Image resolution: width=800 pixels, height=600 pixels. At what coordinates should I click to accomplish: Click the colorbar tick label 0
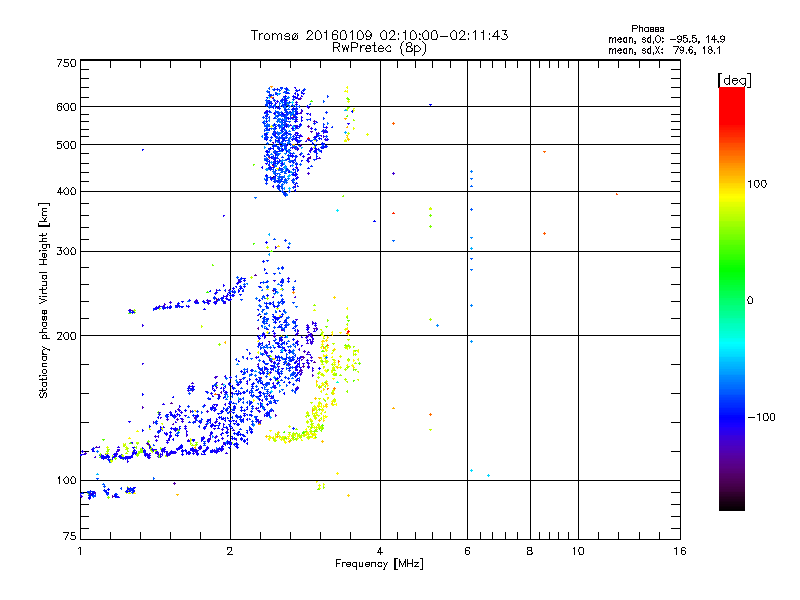click(750, 301)
